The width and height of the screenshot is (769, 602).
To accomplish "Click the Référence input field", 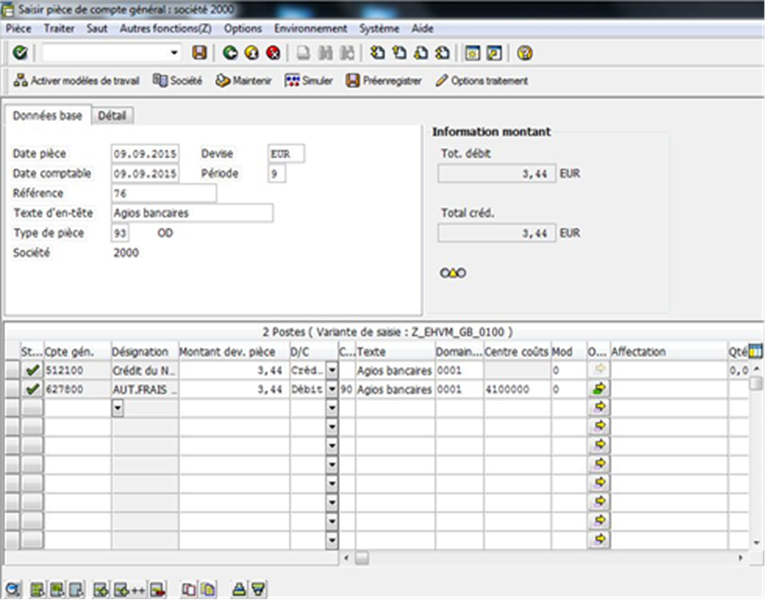I will 164,193.
